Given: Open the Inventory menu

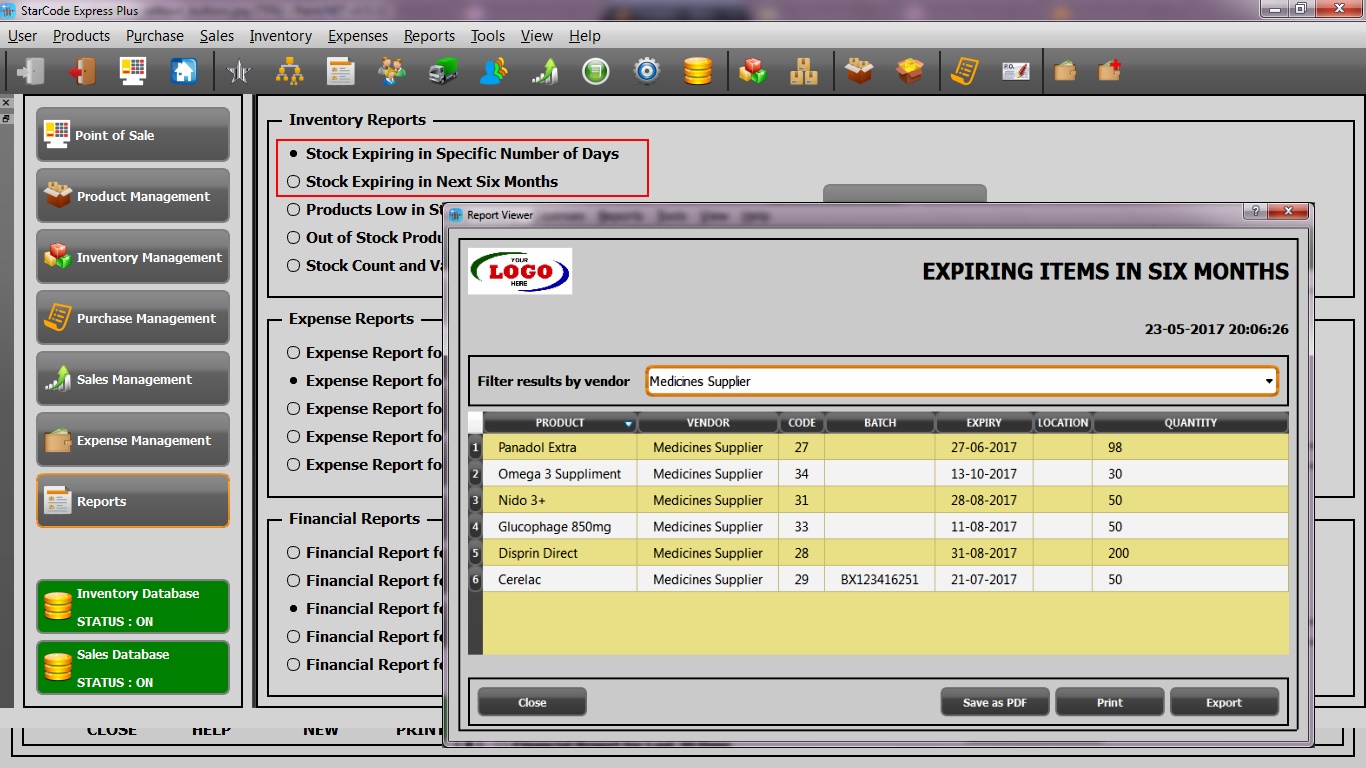Looking at the screenshot, I should (x=280, y=35).
